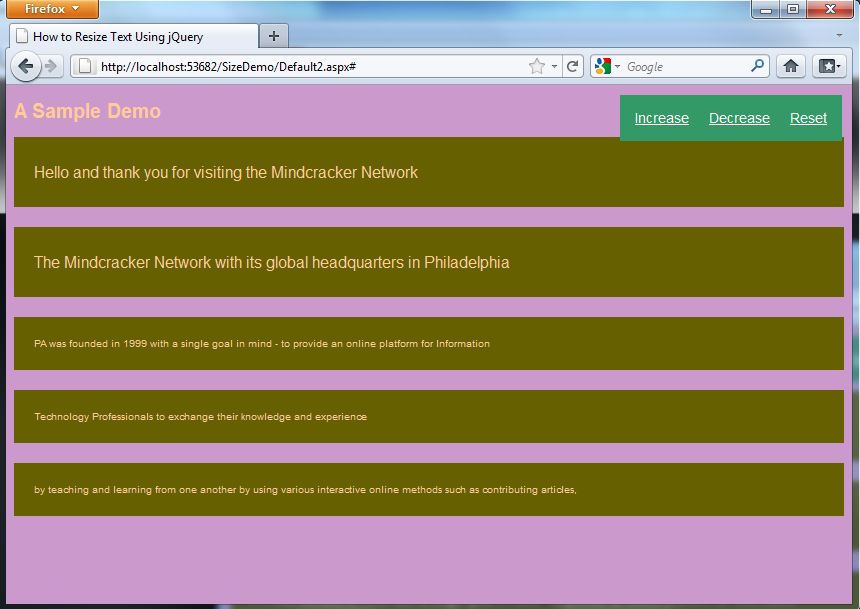Open a new tab with plus button
The width and height of the screenshot is (860, 609).
click(x=274, y=36)
